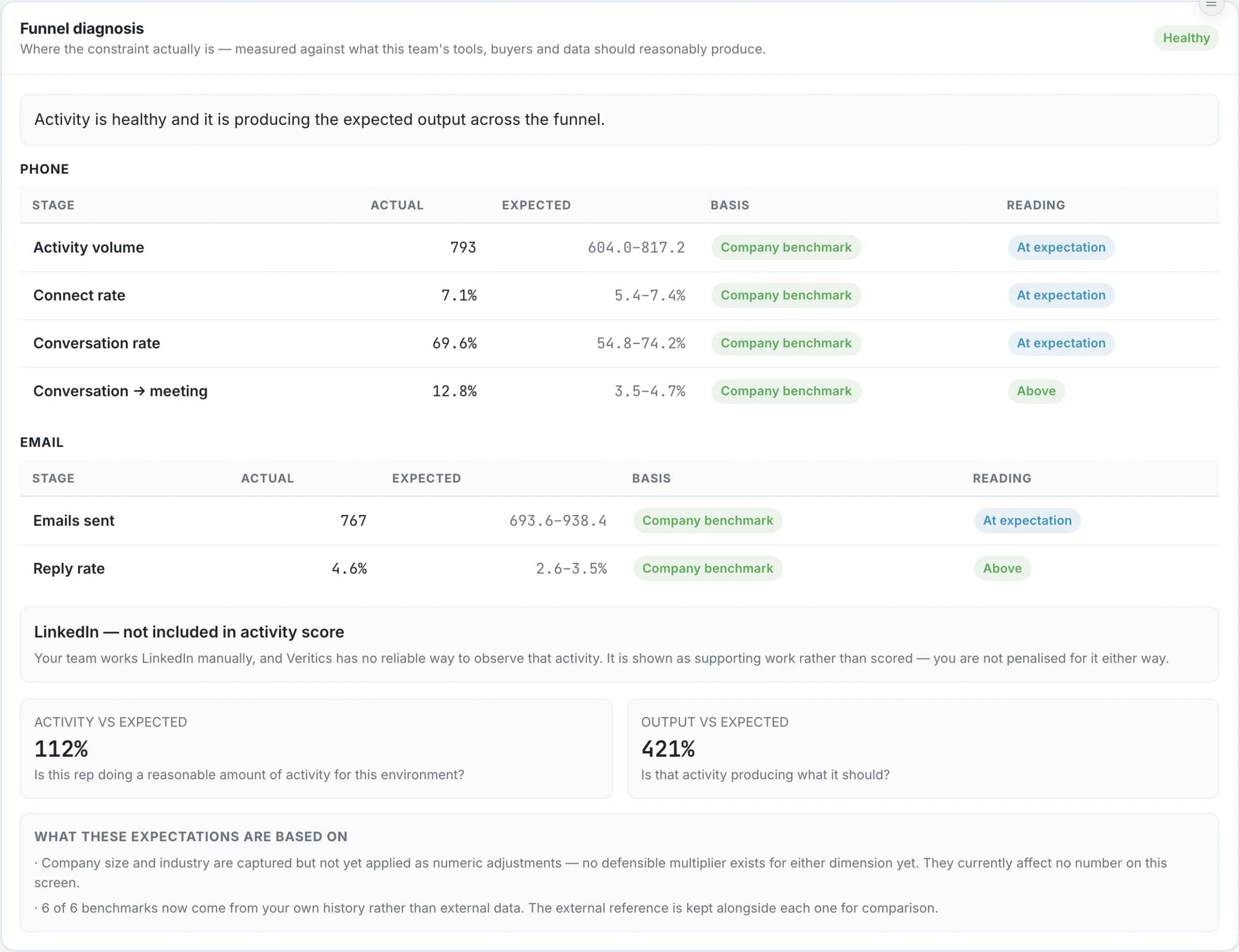
Task: Click Company benchmark badge for Emails sent
Action: point(708,520)
